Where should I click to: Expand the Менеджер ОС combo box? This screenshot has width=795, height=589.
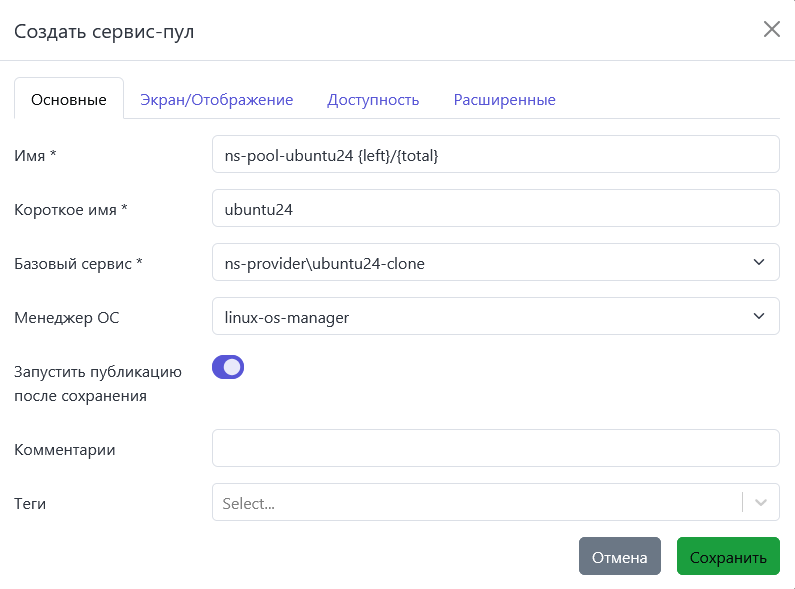point(480,317)
